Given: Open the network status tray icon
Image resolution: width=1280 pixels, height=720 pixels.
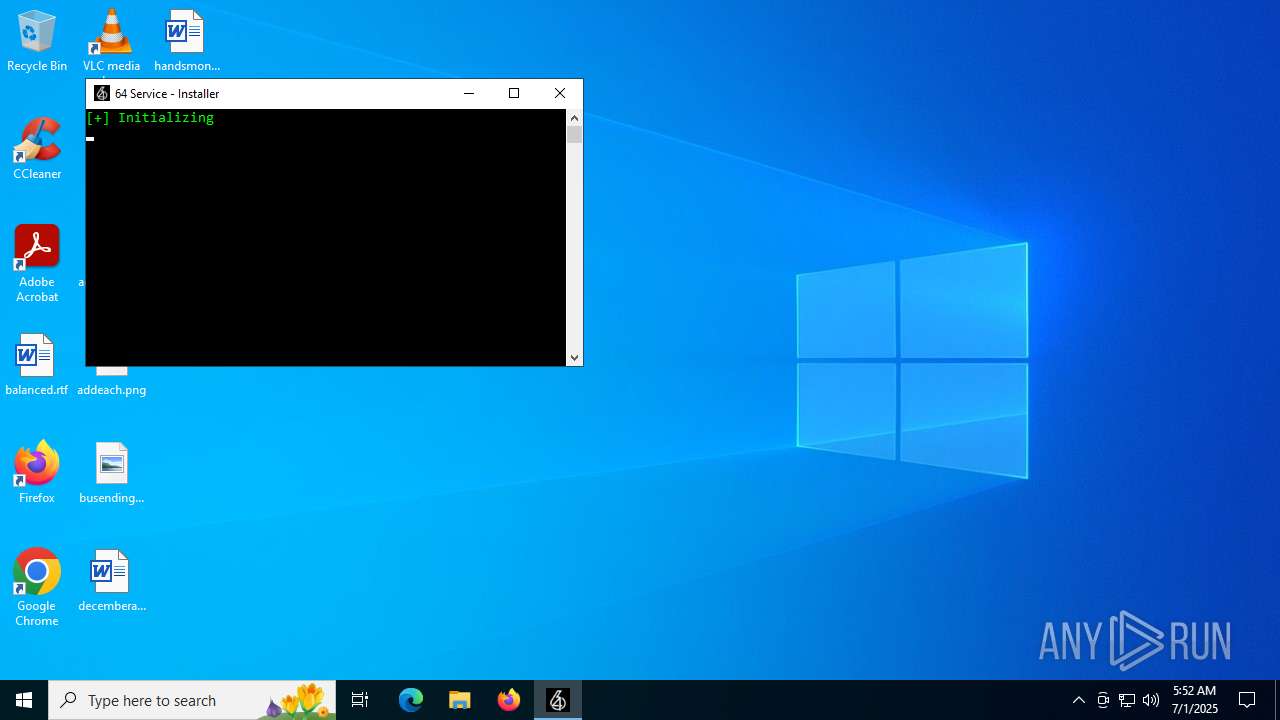Looking at the screenshot, I should click(x=1127, y=700).
